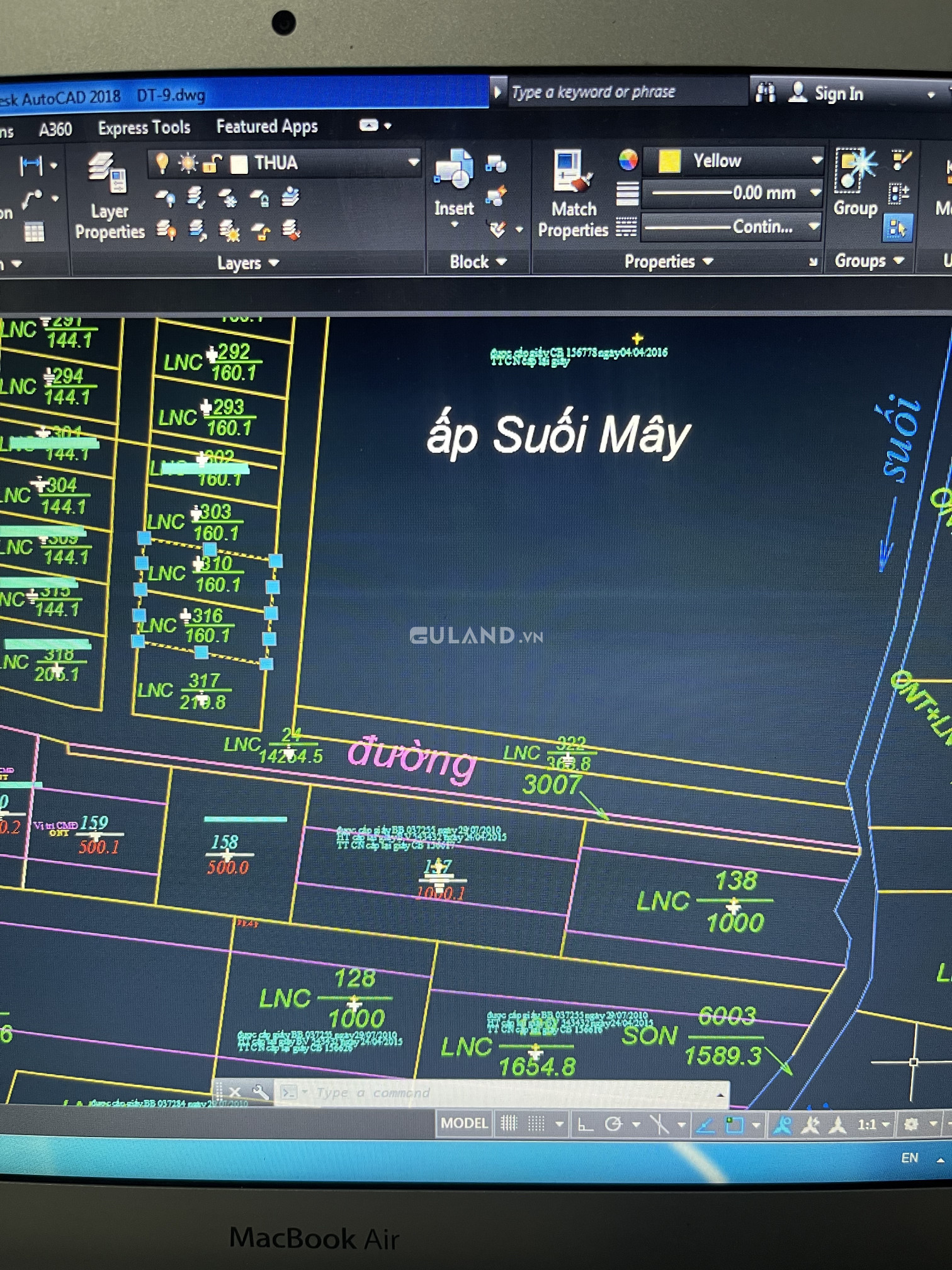Click the Table tool icon

(x=34, y=232)
